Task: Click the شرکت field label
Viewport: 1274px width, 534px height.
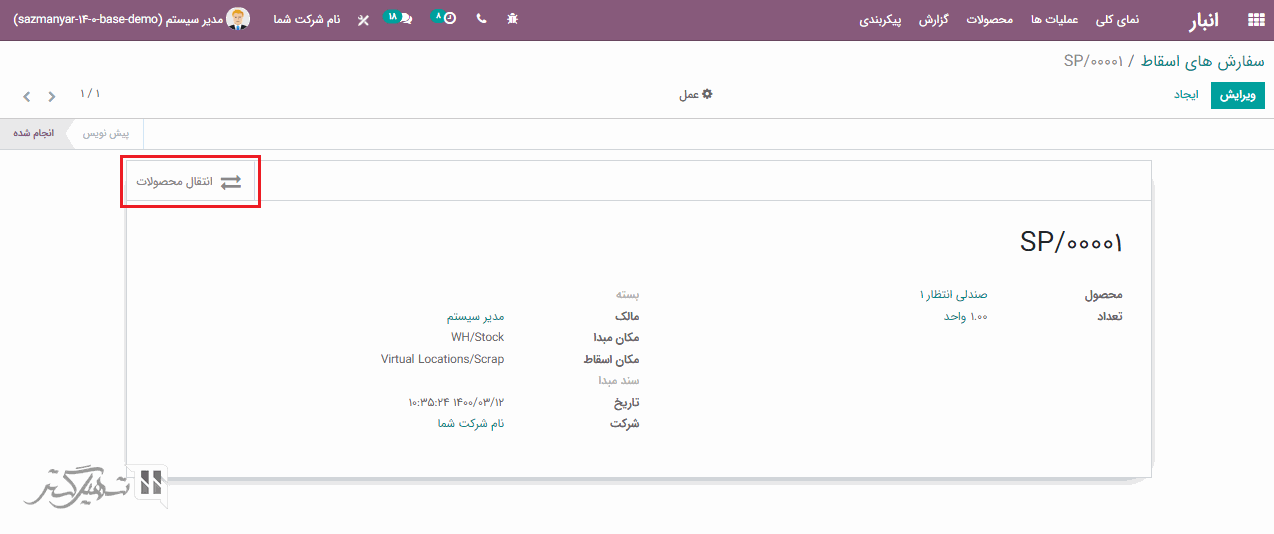Action: pos(624,423)
